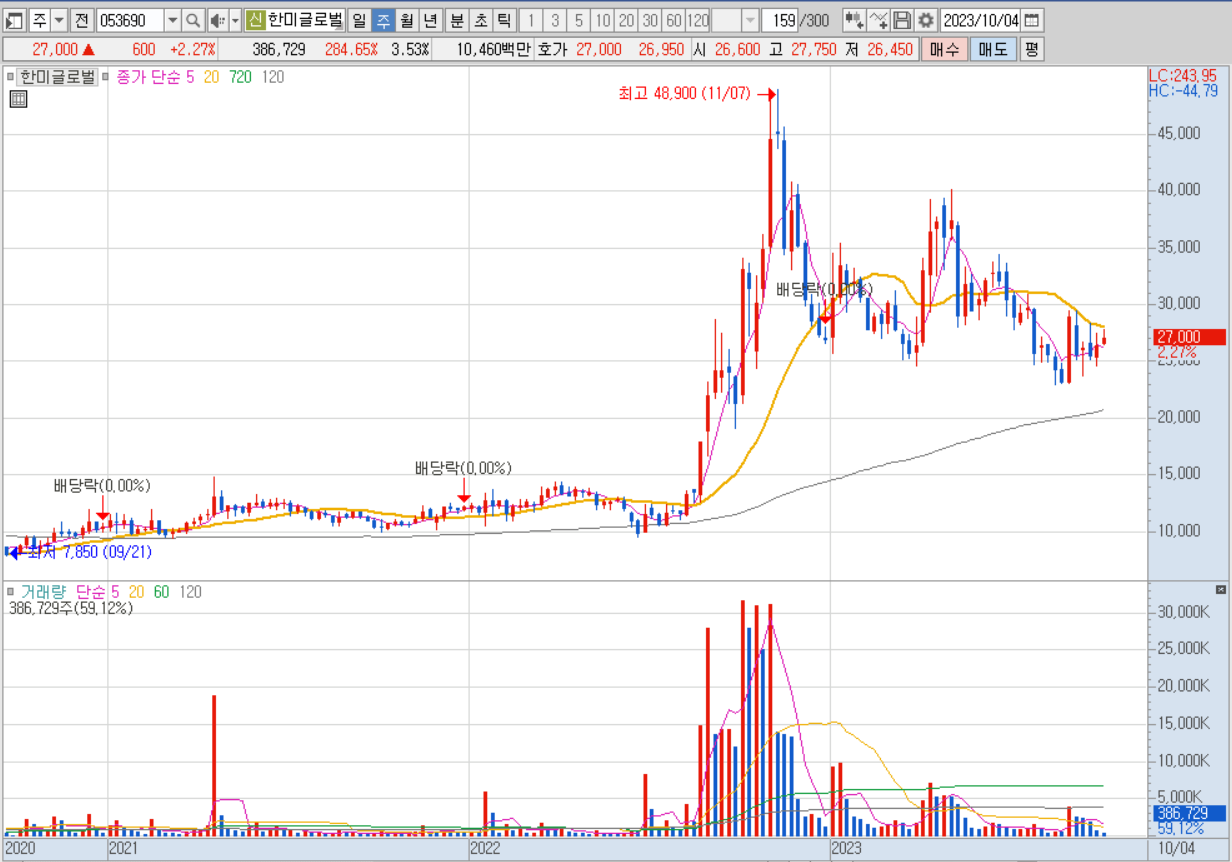Click the 평 button
Screen dimensions: 1232x862
pyautogui.click(x=1031, y=49)
